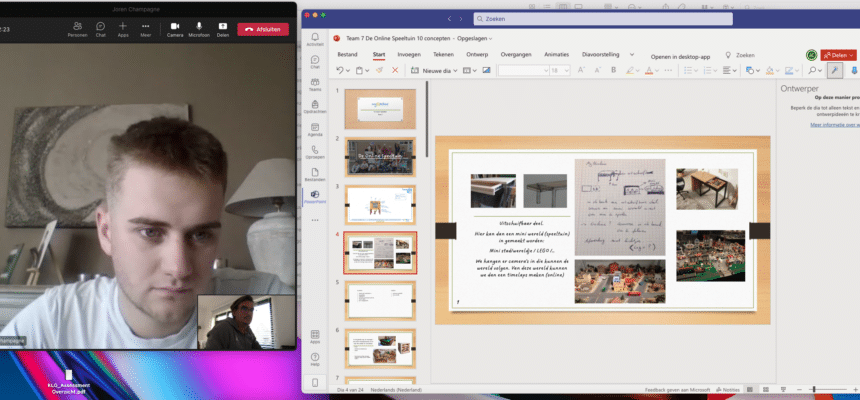Click Feedback geven aan Microsoft
Viewport: 860px width, 400px height.
677,390
